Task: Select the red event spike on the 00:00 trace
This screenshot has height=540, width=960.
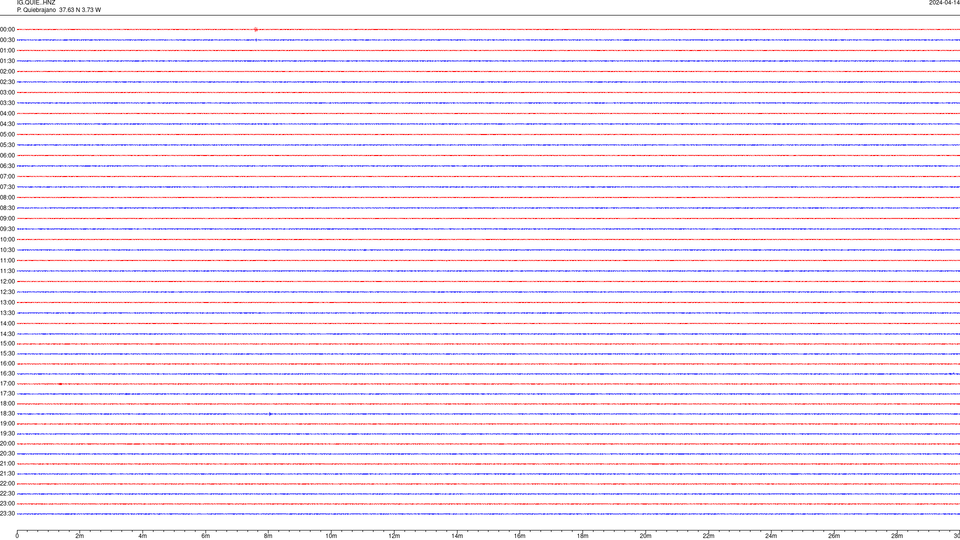Action: coord(256,29)
